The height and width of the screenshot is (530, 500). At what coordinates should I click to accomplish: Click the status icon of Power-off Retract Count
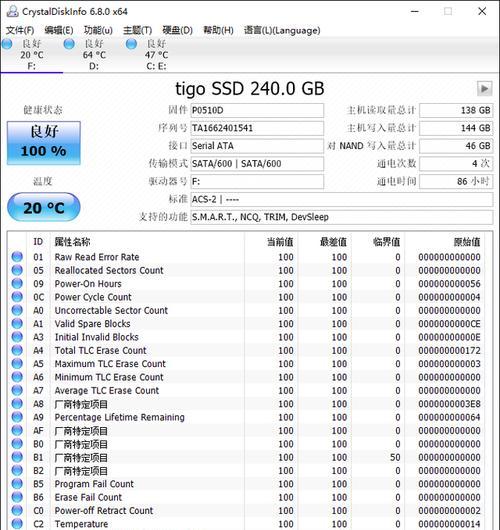[x=17, y=510]
